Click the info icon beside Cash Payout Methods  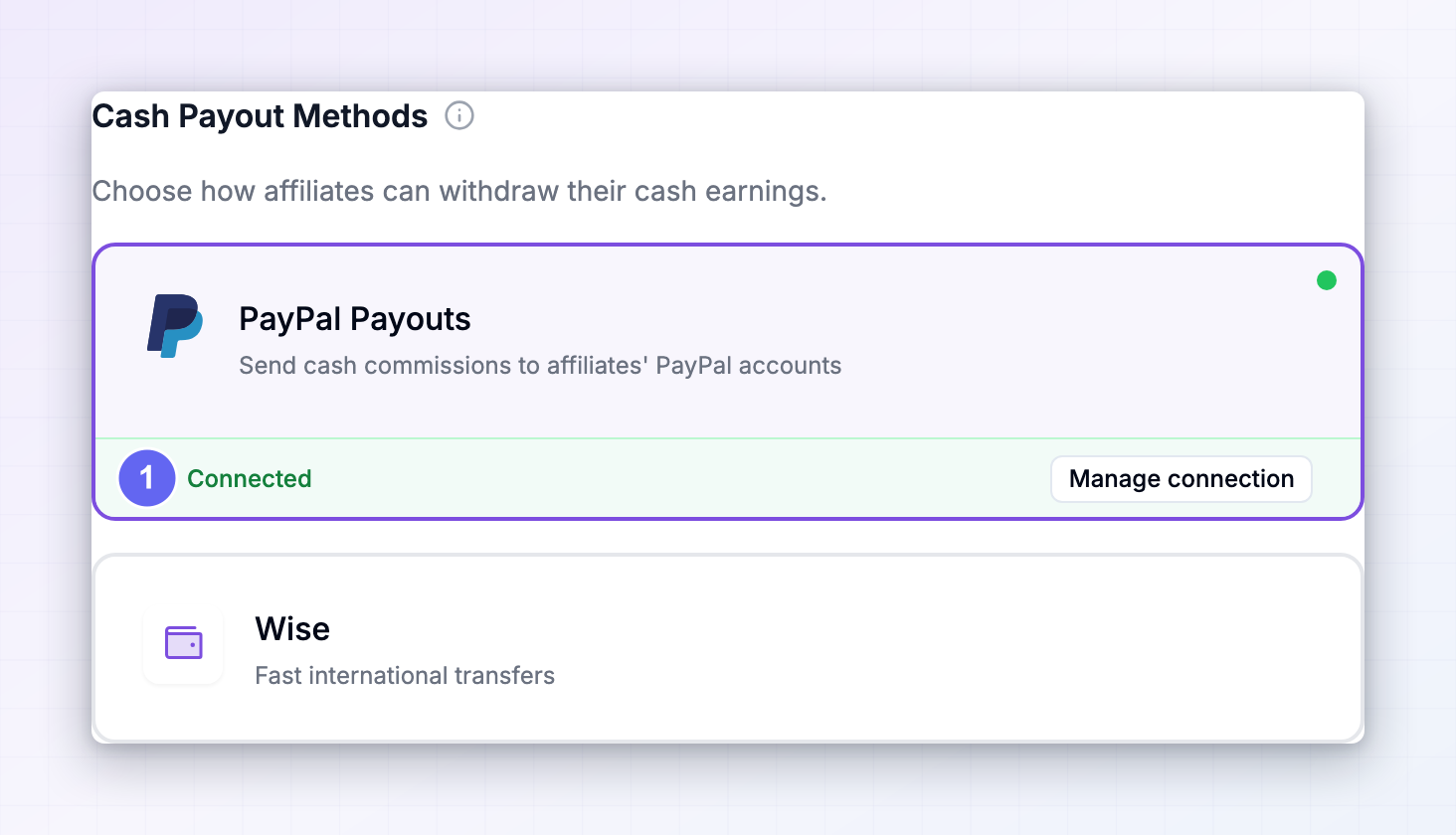point(459,115)
